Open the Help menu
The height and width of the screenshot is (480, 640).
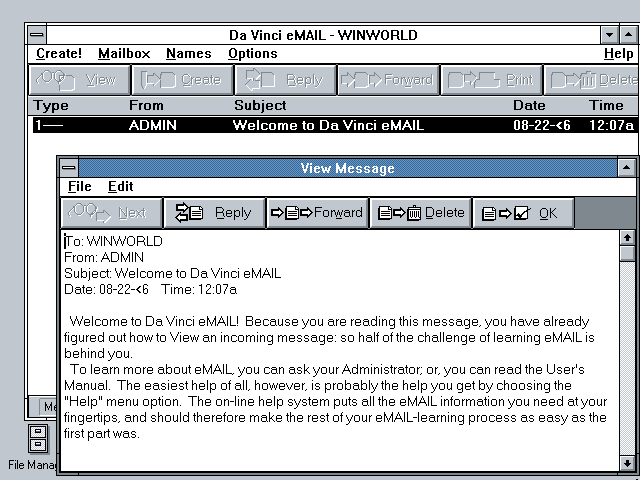tap(618, 53)
